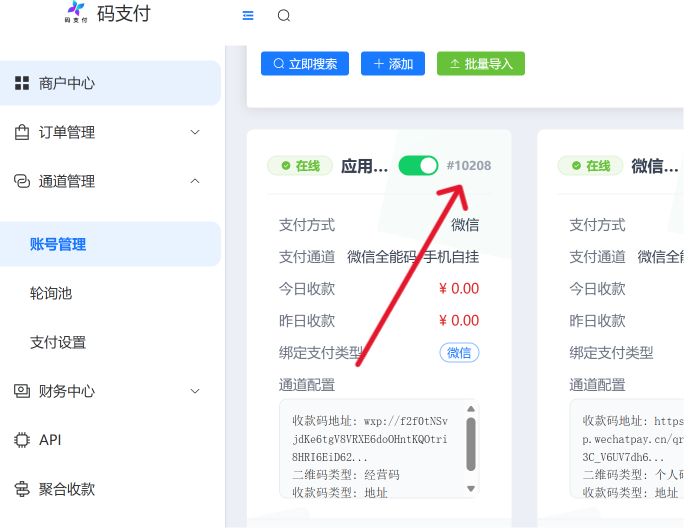Click the 码支付 title text
The height and width of the screenshot is (528, 684).
click(123, 13)
